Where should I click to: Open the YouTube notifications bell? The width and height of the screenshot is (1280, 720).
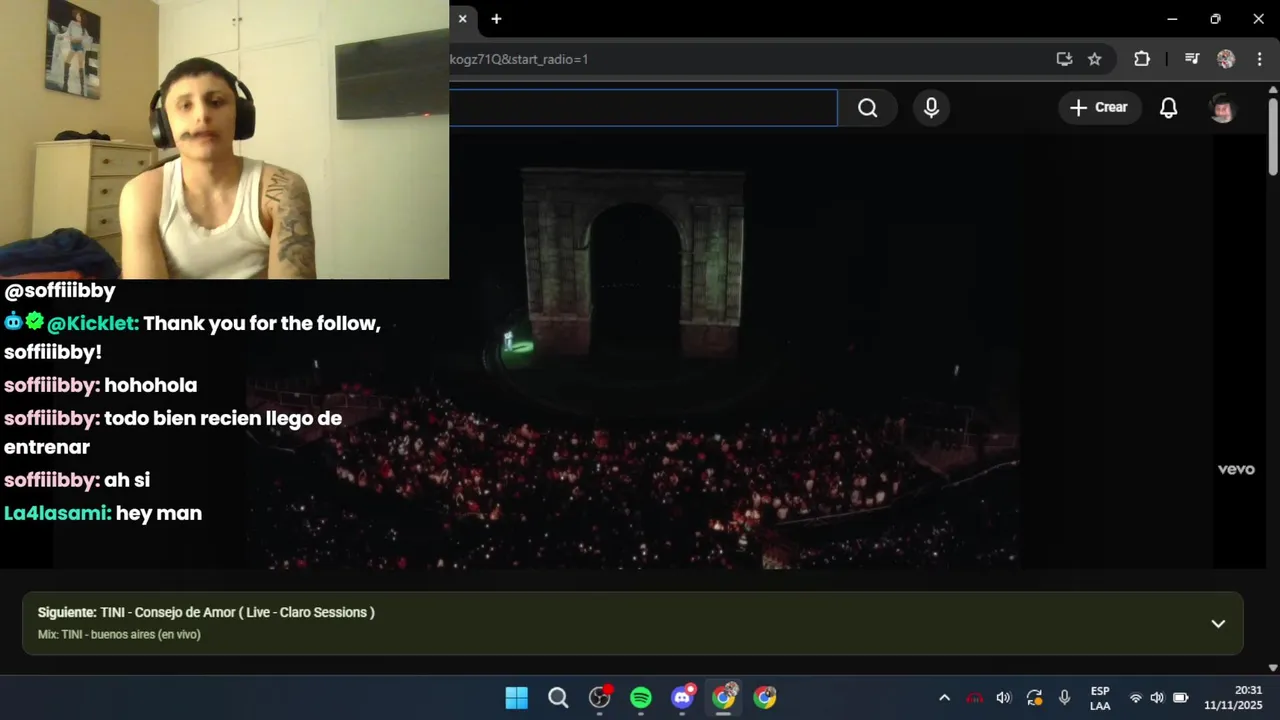[1168, 108]
